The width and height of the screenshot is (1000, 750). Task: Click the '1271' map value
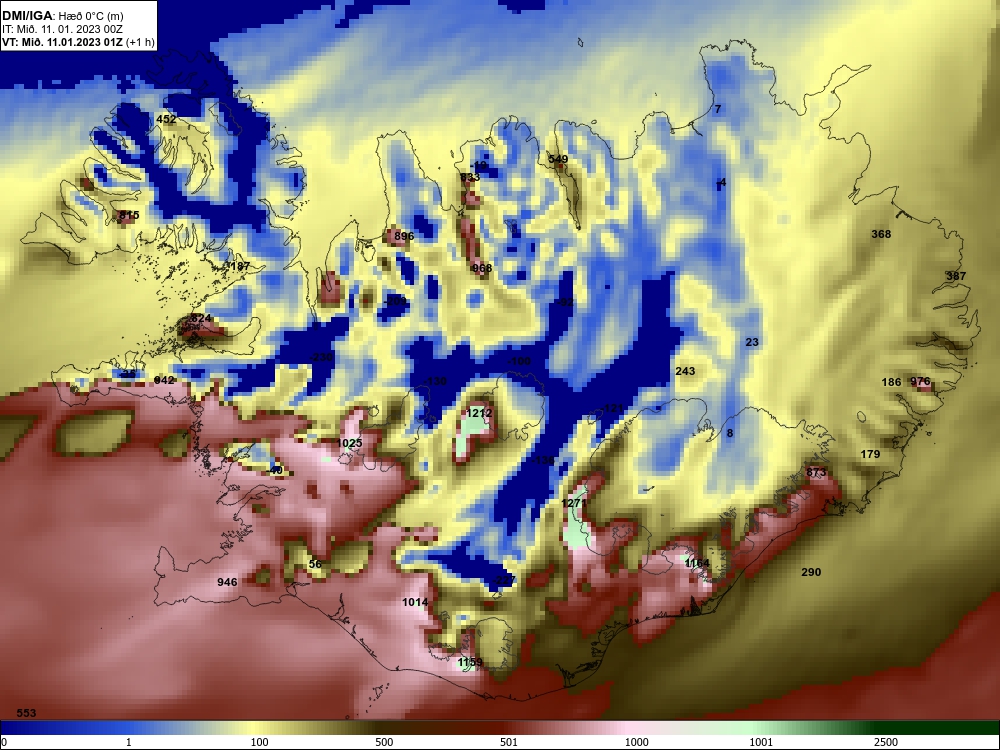point(573,503)
